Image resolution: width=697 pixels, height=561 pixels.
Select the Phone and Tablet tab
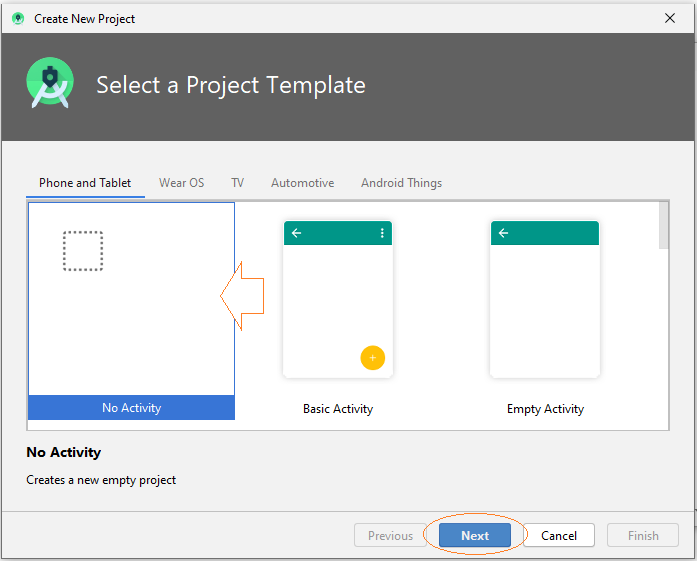point(85,183)
